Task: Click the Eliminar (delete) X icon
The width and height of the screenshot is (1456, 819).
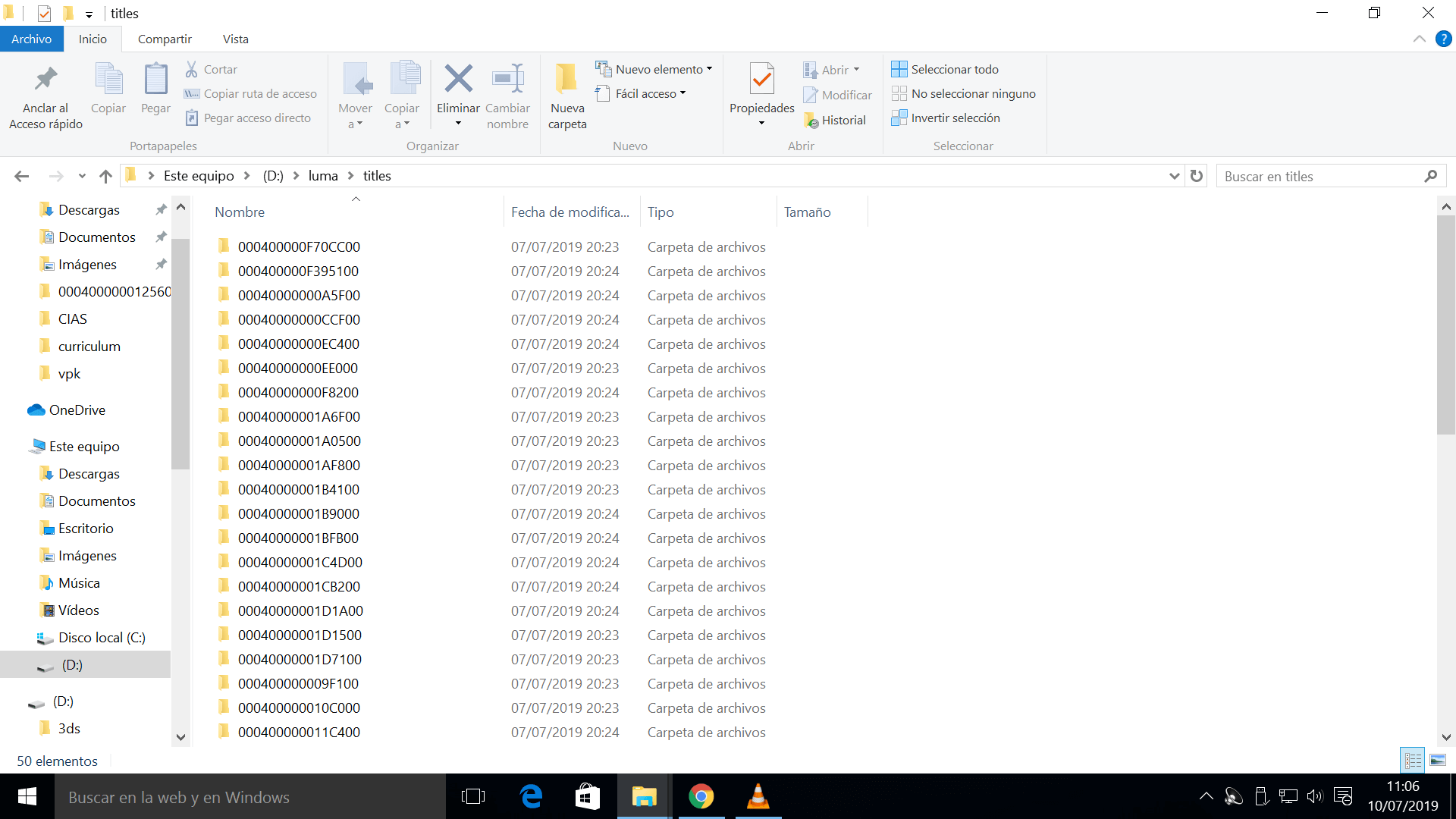Action: (458, 79)
